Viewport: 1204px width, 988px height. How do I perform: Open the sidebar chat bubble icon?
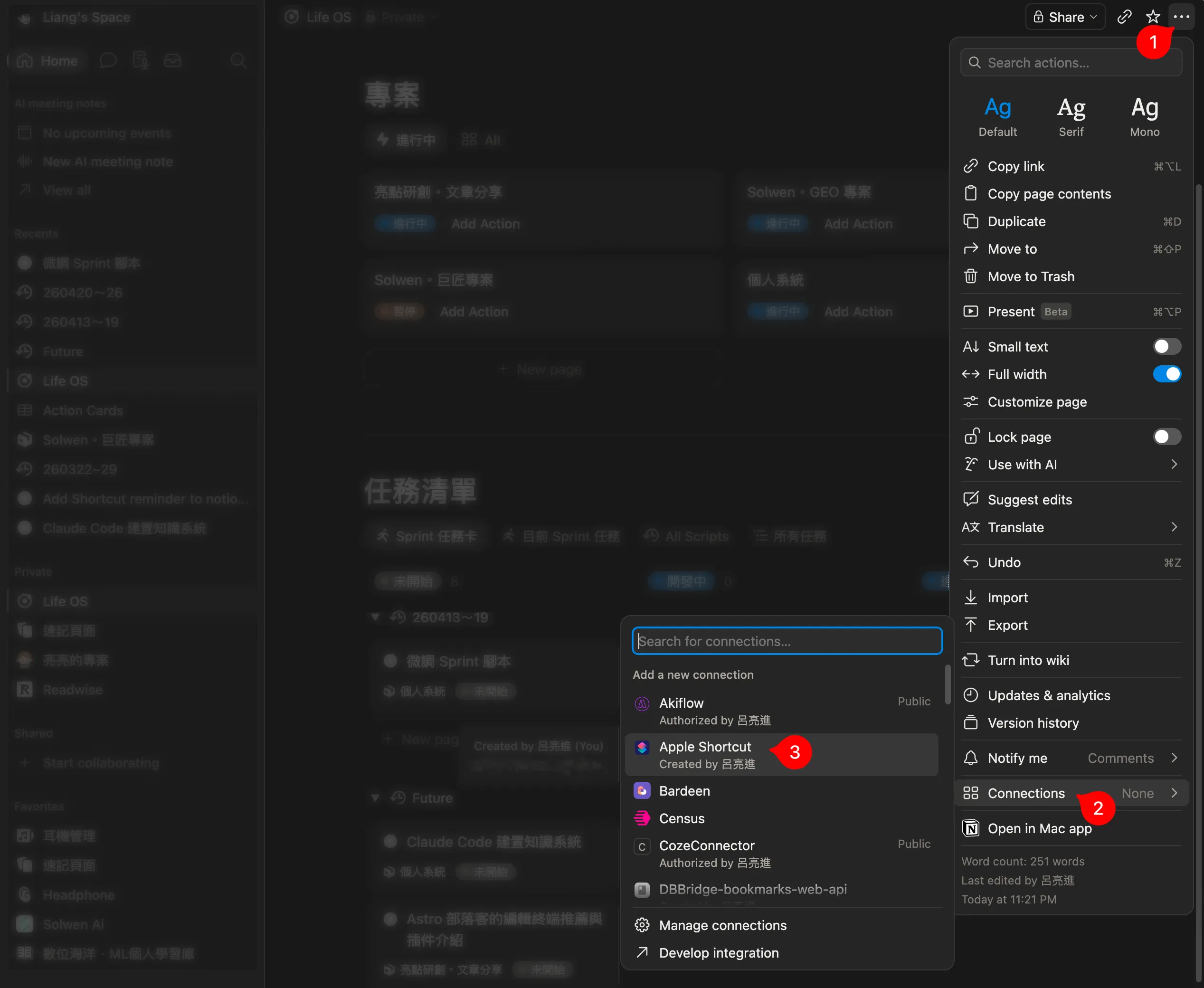108,60
